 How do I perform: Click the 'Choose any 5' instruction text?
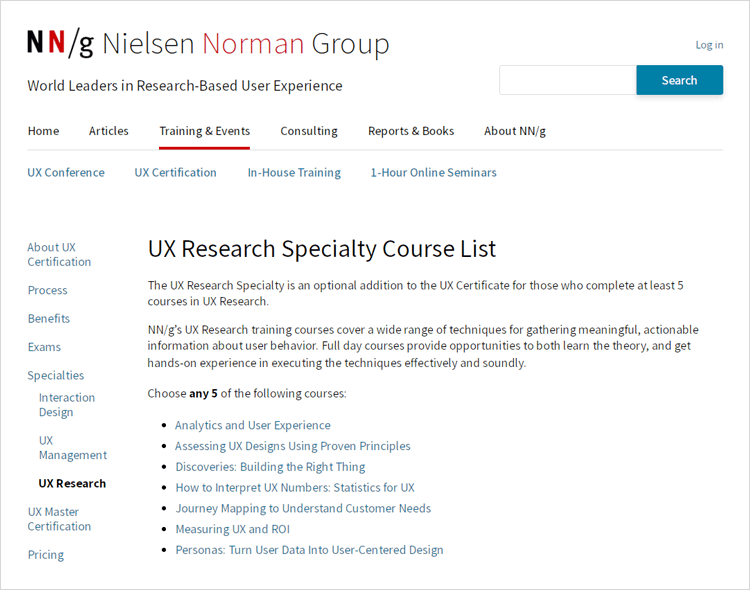(x=247, y=394)
